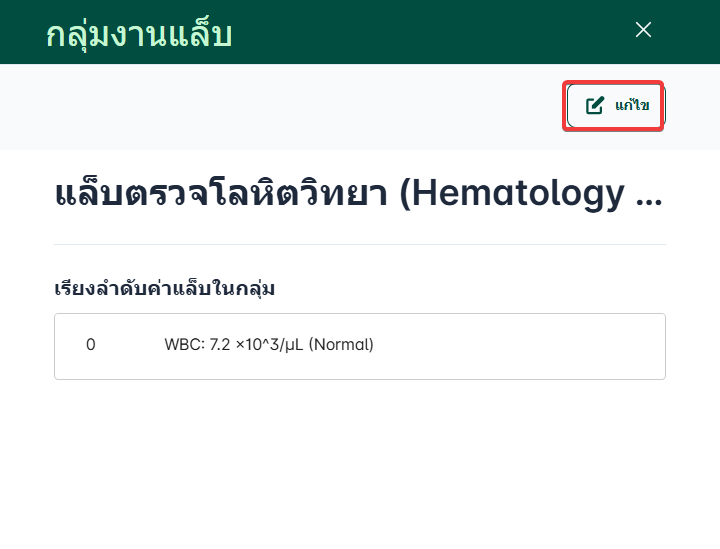Screen dimensions: 720x549
Task: Click the blank margin left of the heading
Action: coord(26,194)
